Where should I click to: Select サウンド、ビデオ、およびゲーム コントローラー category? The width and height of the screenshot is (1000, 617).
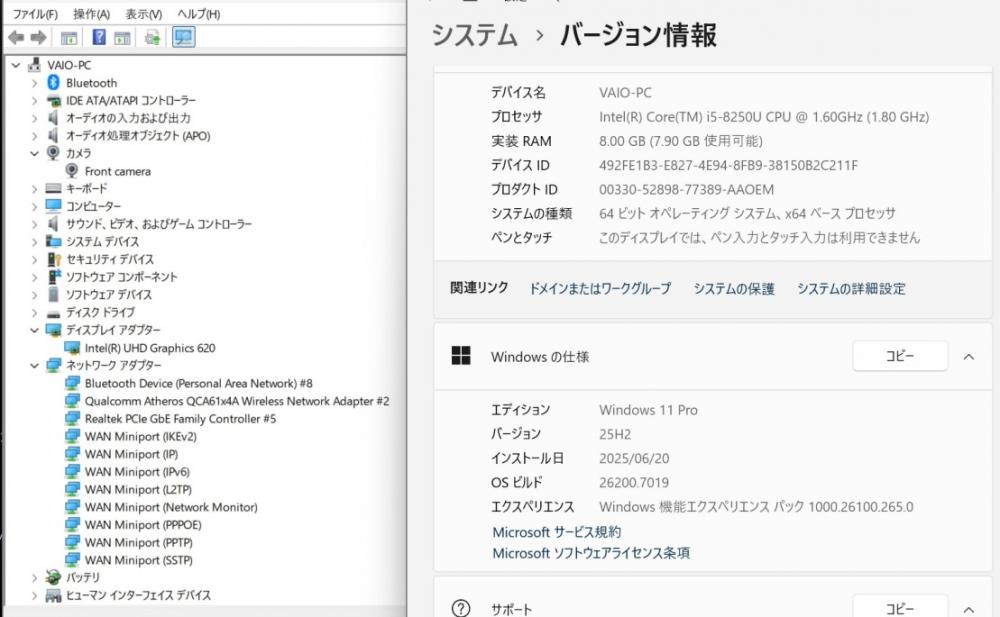click(x=159, y=224)
